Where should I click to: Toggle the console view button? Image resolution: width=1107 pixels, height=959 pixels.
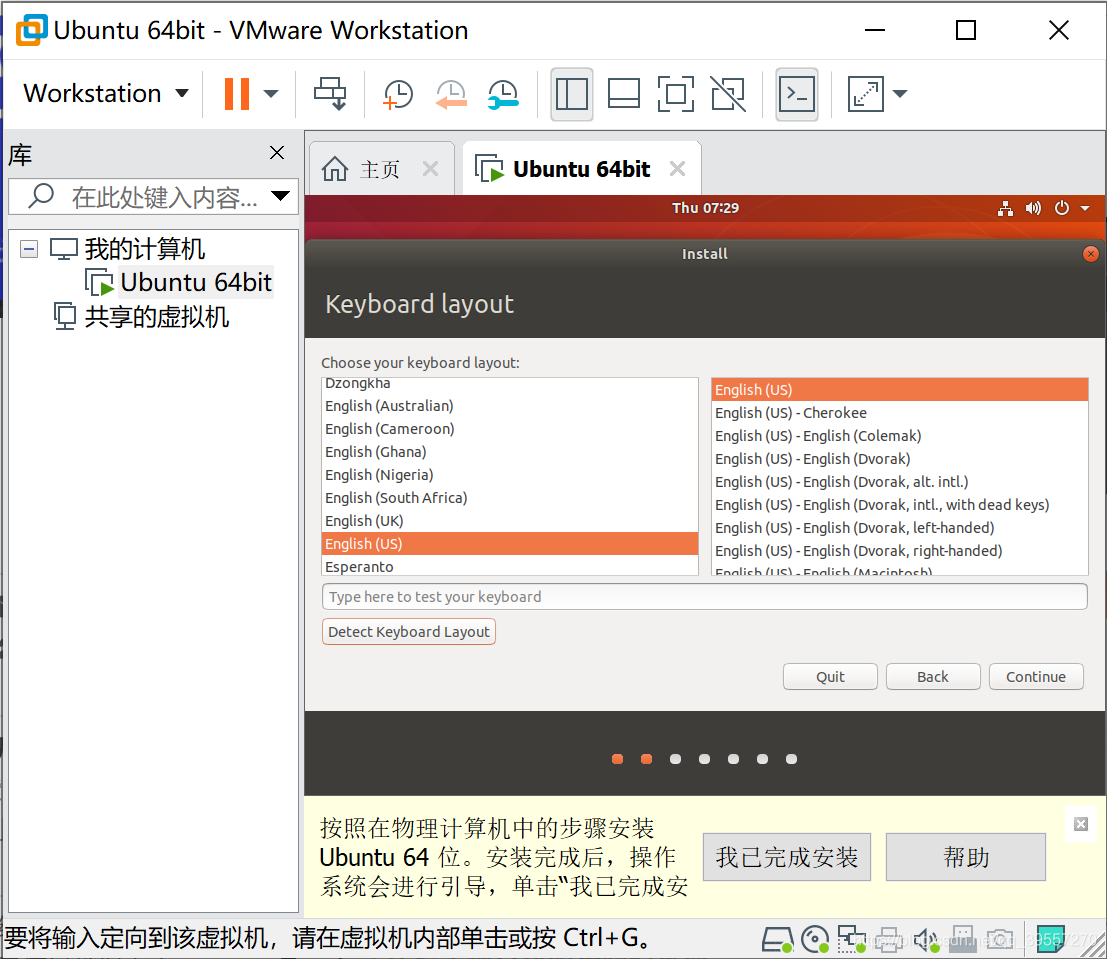(796, 94)
